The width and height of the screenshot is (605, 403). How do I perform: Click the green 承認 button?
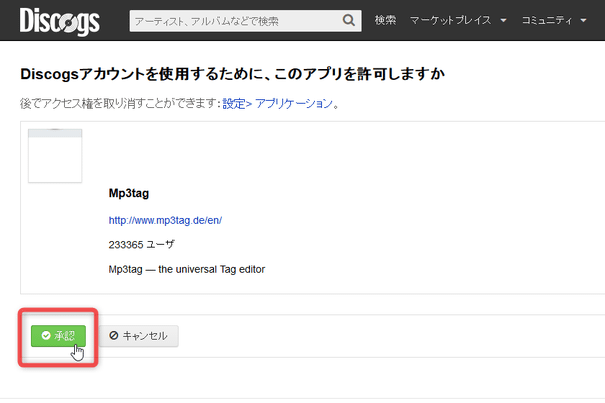click(58, 336)
